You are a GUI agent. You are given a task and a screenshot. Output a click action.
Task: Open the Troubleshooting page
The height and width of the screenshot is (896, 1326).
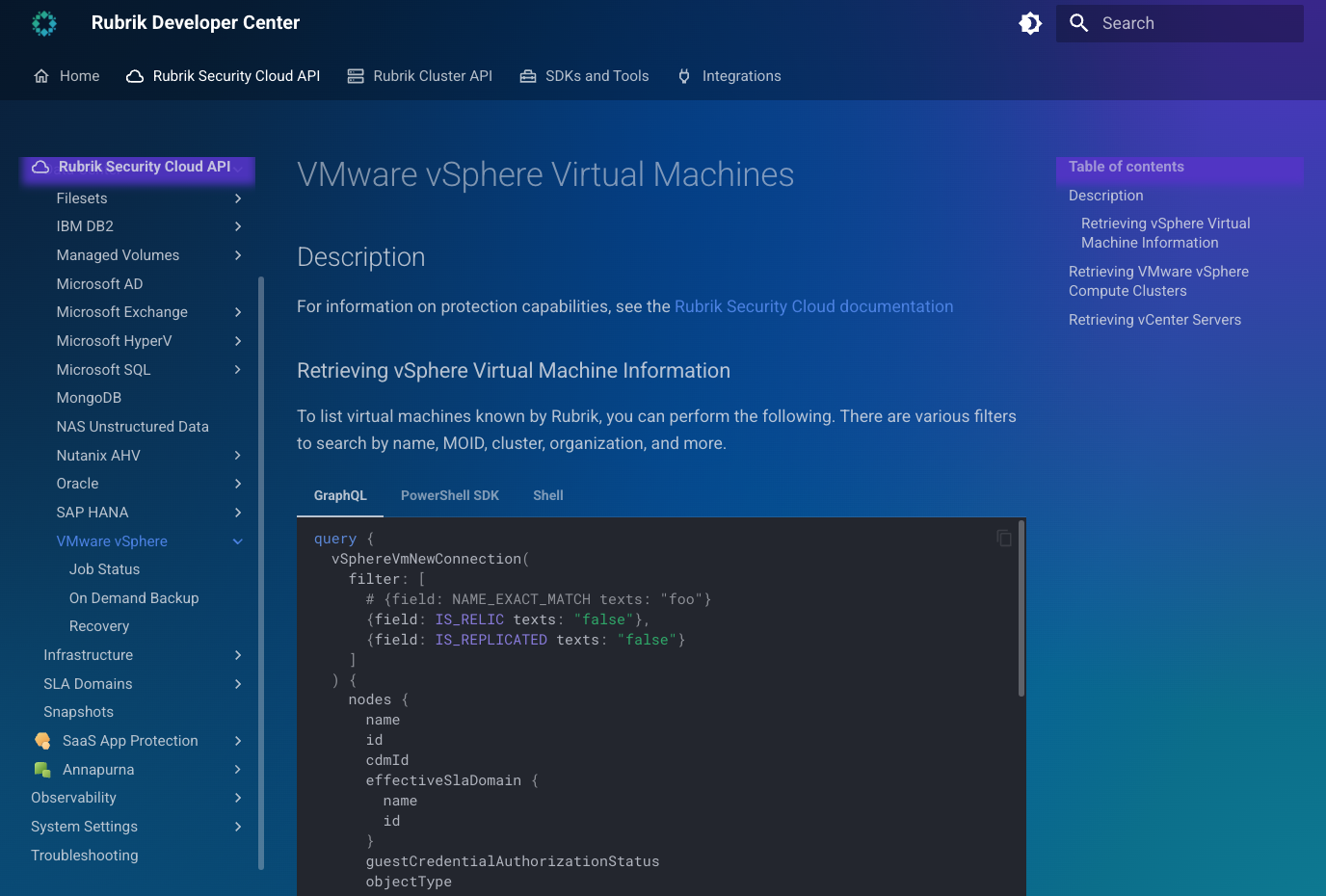(x=84, y=856)
